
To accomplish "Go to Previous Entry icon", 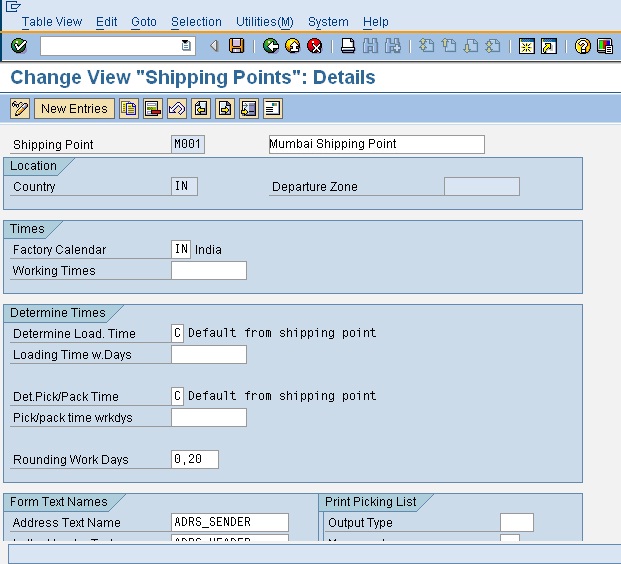I will pyautogui.click(x=201, y=109).
